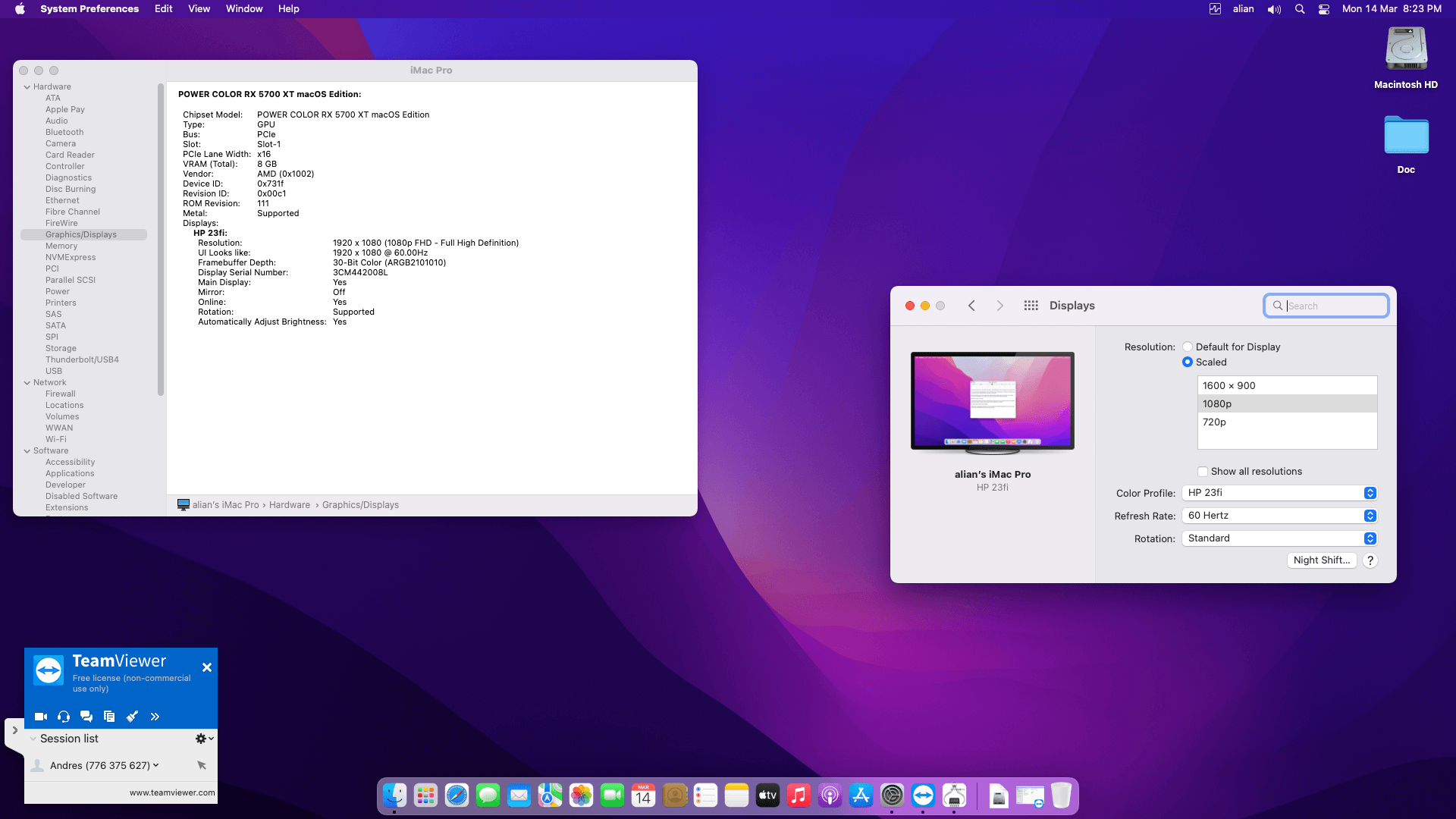Click the TeamViewer whiteboard brush icon
1456x819 pixels.
tap(132, 717)
